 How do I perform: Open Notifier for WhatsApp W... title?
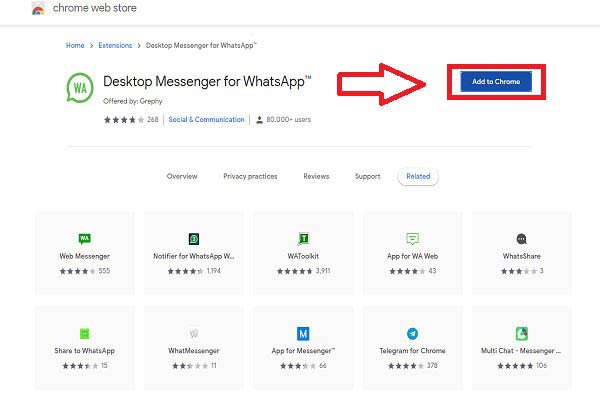click(x=194, y=256)
